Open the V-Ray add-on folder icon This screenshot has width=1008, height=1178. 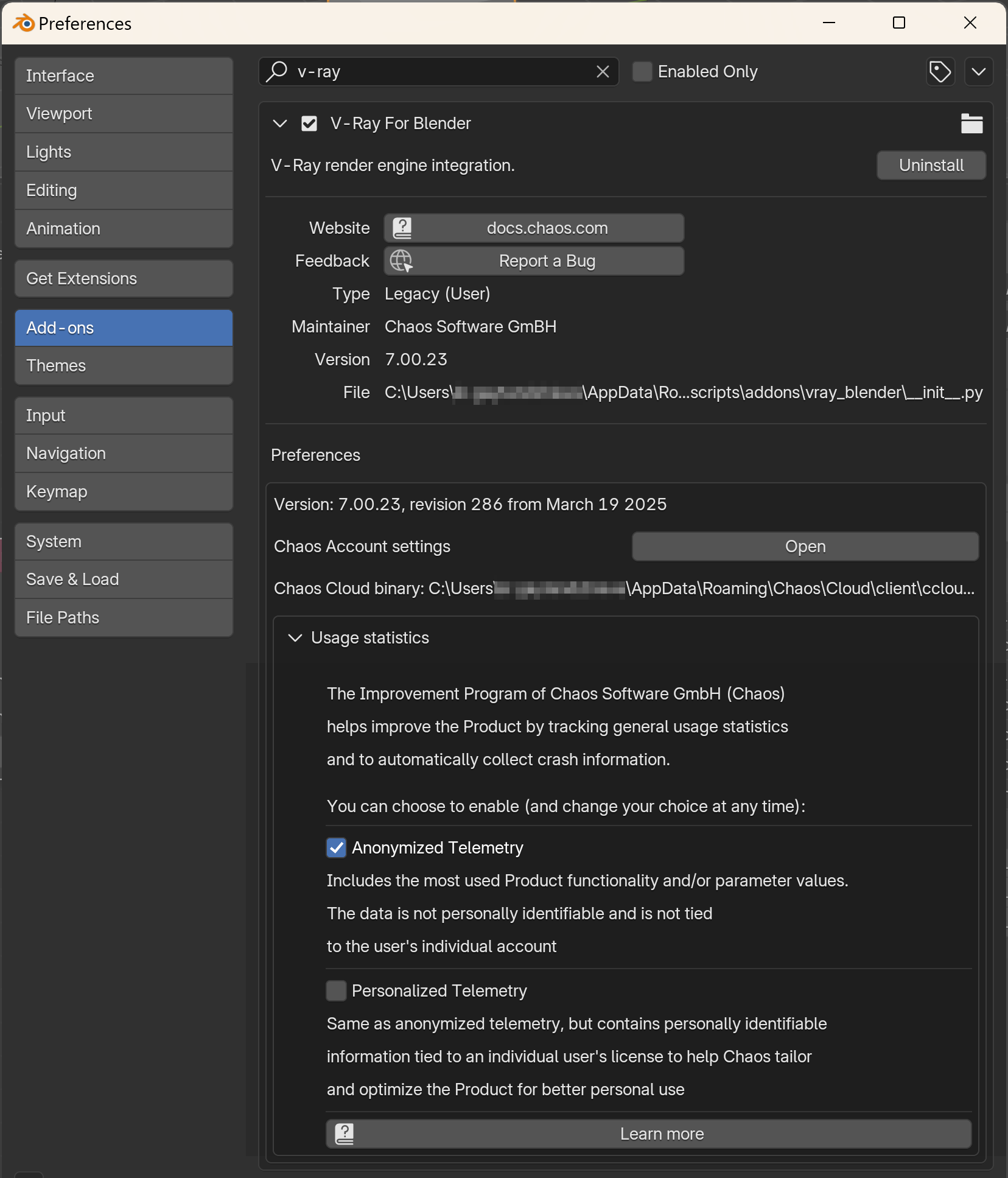click(971, 124)
